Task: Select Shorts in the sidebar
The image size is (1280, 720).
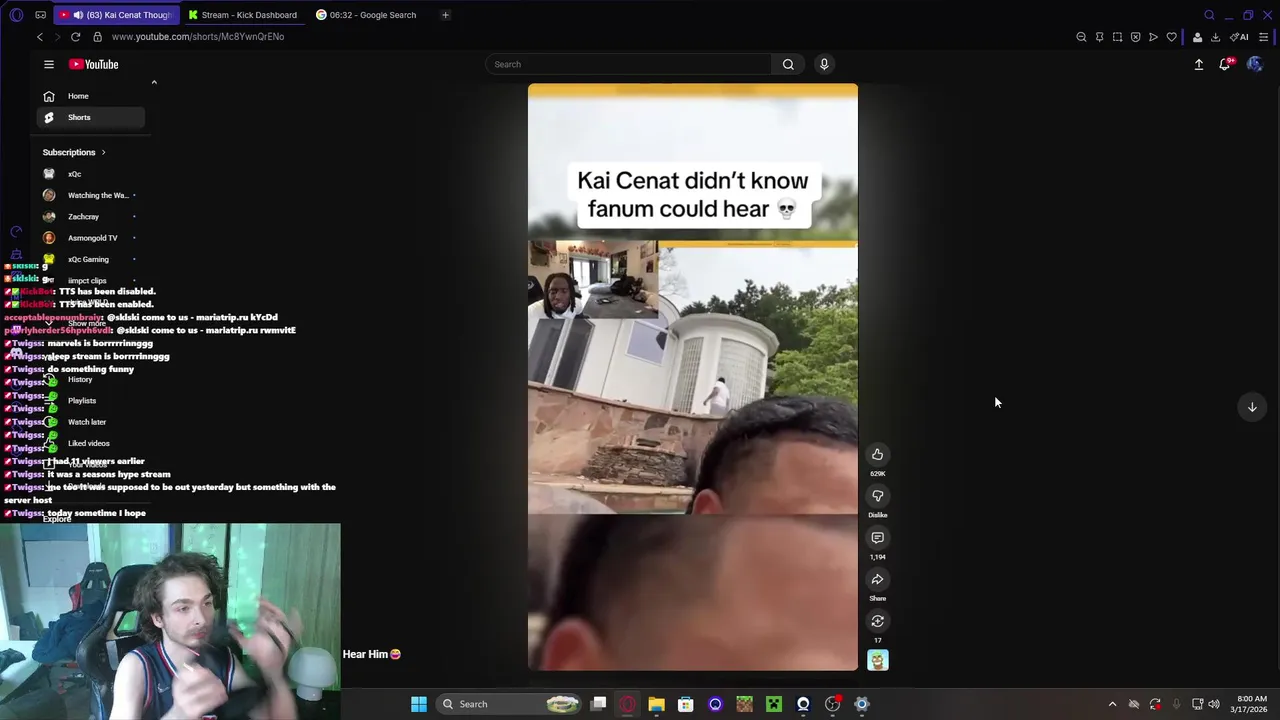Action: pos(91,117)
